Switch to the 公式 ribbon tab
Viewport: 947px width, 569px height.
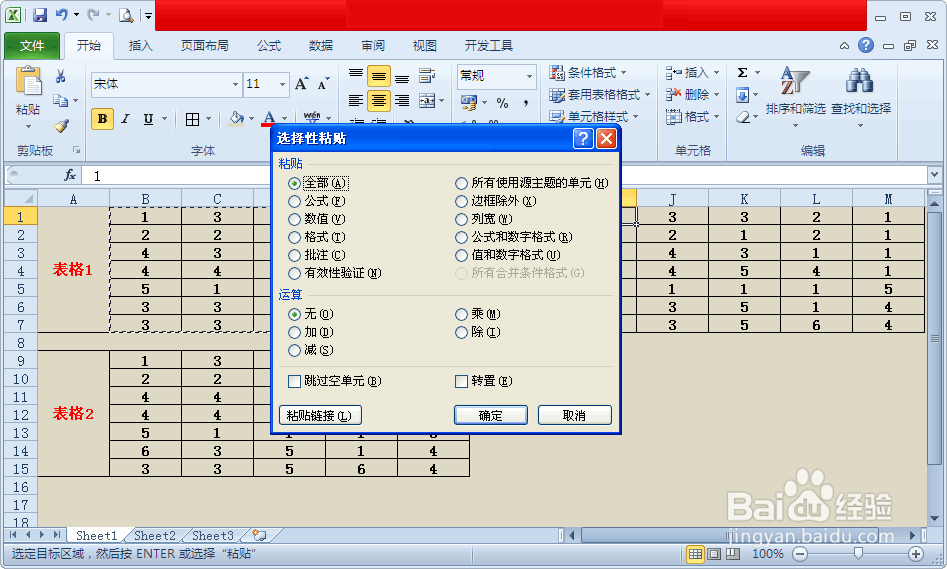(x=269, y=45)
